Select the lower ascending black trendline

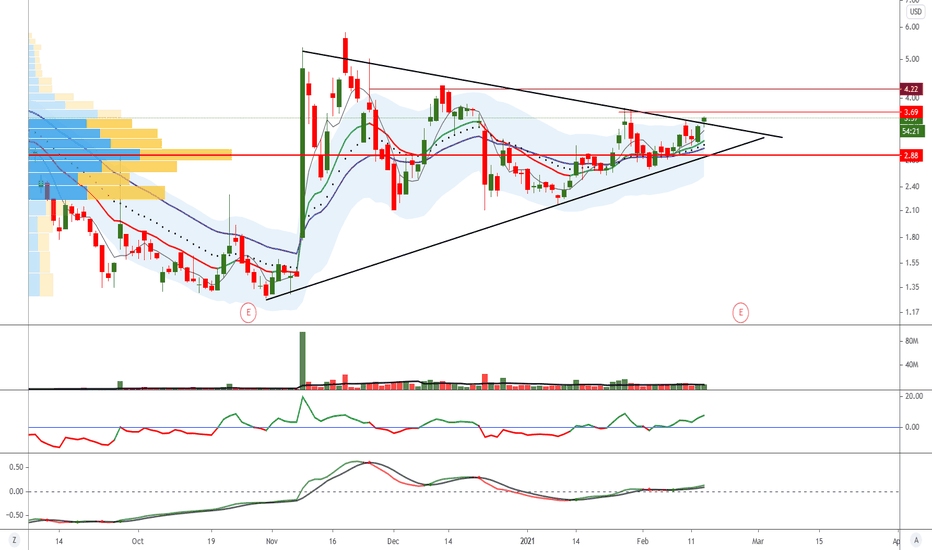tap(515, 218)
